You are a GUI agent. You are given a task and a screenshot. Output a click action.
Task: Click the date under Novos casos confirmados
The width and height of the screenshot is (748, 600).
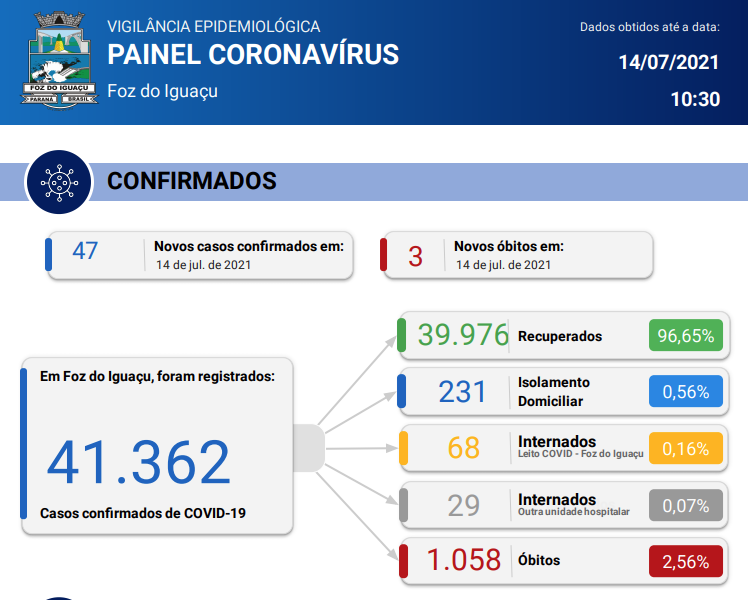[203, 265]
